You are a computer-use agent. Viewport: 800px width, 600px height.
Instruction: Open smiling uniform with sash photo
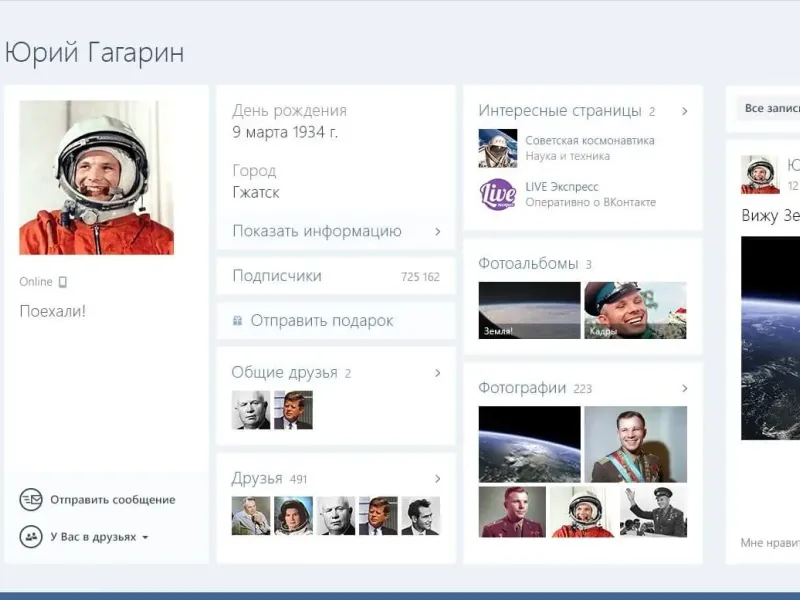click(x=635, y=444)
